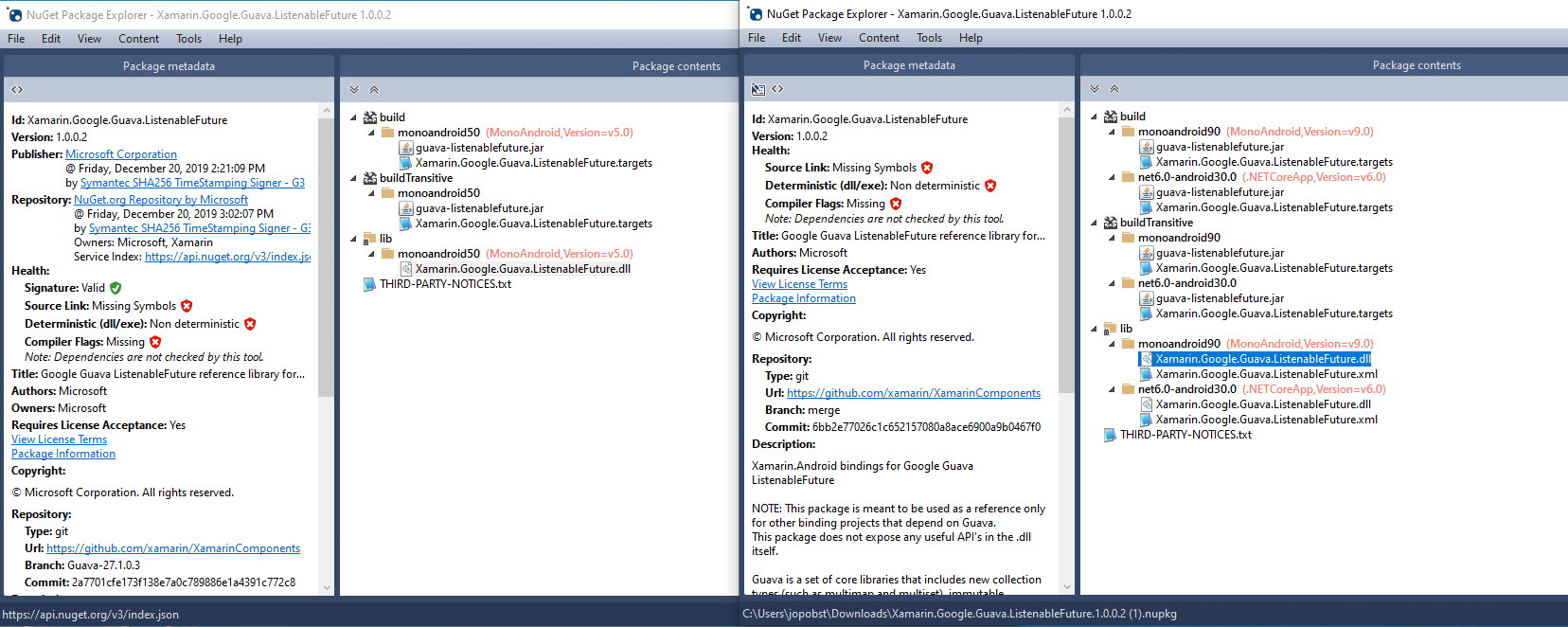Click View License Terms in left window
The width and height of the screenshot is (1568, 627).
click(x=59, y=439)
